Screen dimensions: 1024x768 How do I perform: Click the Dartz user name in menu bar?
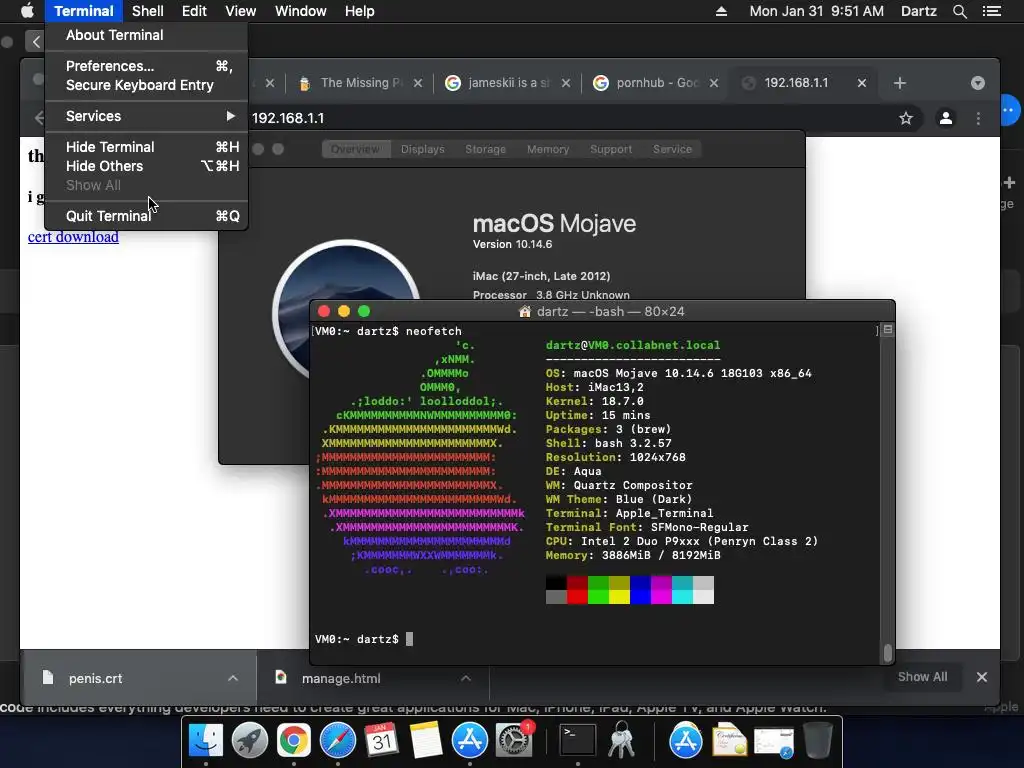(918, 11)
